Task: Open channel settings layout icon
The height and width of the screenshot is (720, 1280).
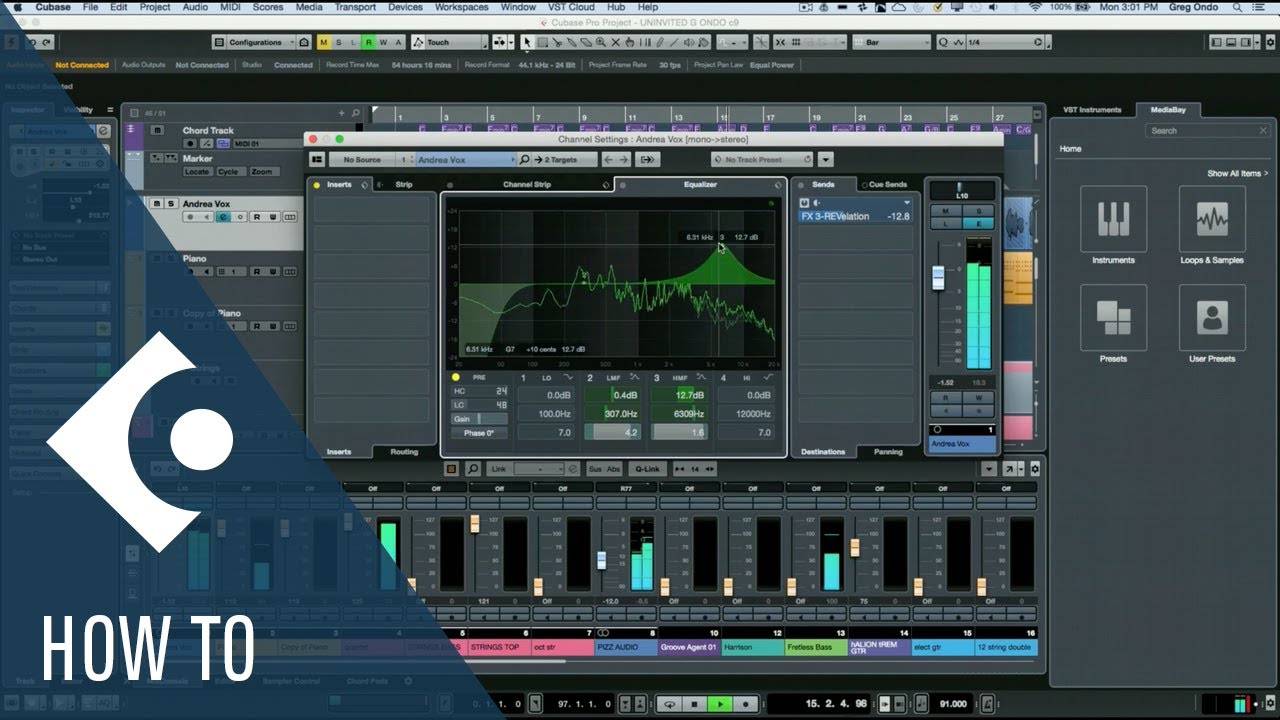Action: (x=316, y=159)
